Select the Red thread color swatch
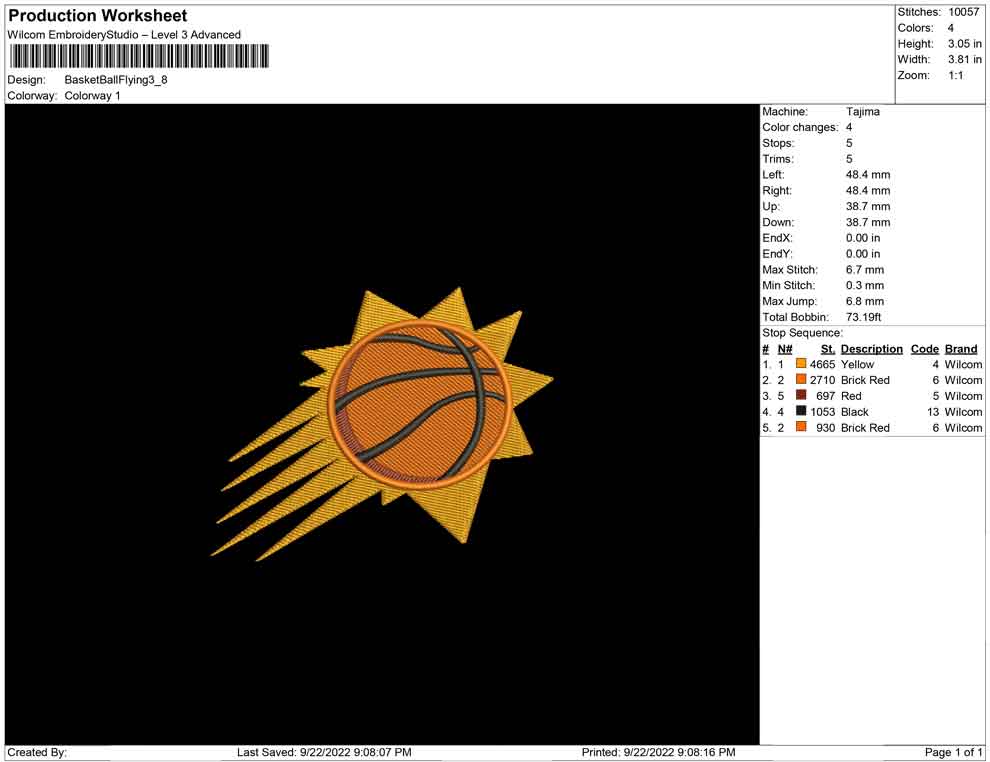The height and width of the screenshot is (762, 990). pos(801,395)
